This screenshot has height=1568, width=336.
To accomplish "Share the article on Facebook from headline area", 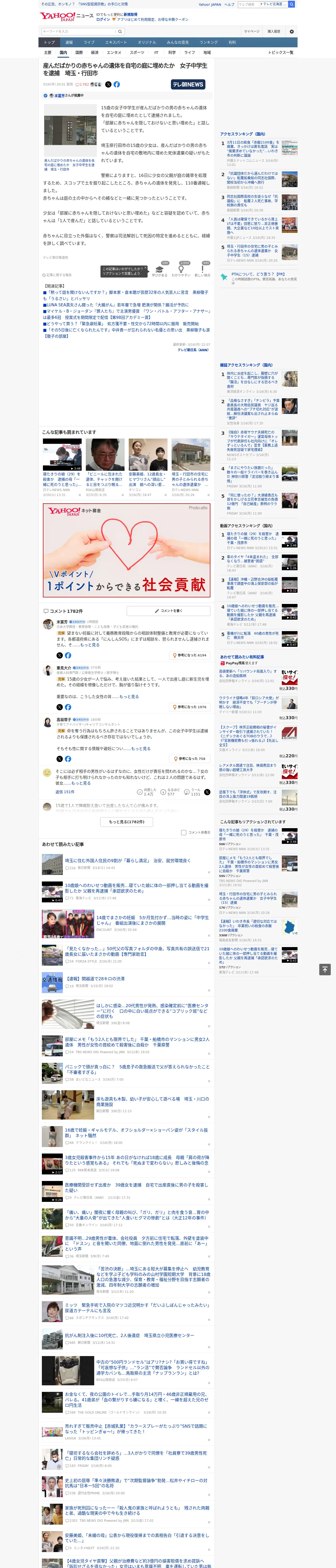I will point(116,85).
